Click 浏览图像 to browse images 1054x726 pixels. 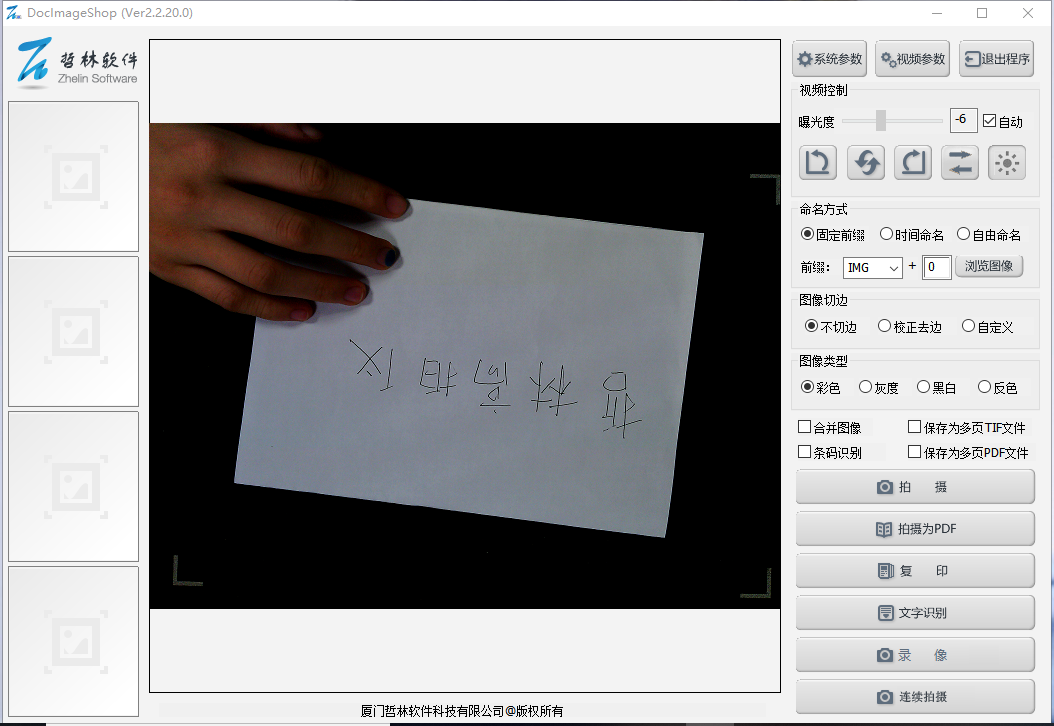pos(989,266)
